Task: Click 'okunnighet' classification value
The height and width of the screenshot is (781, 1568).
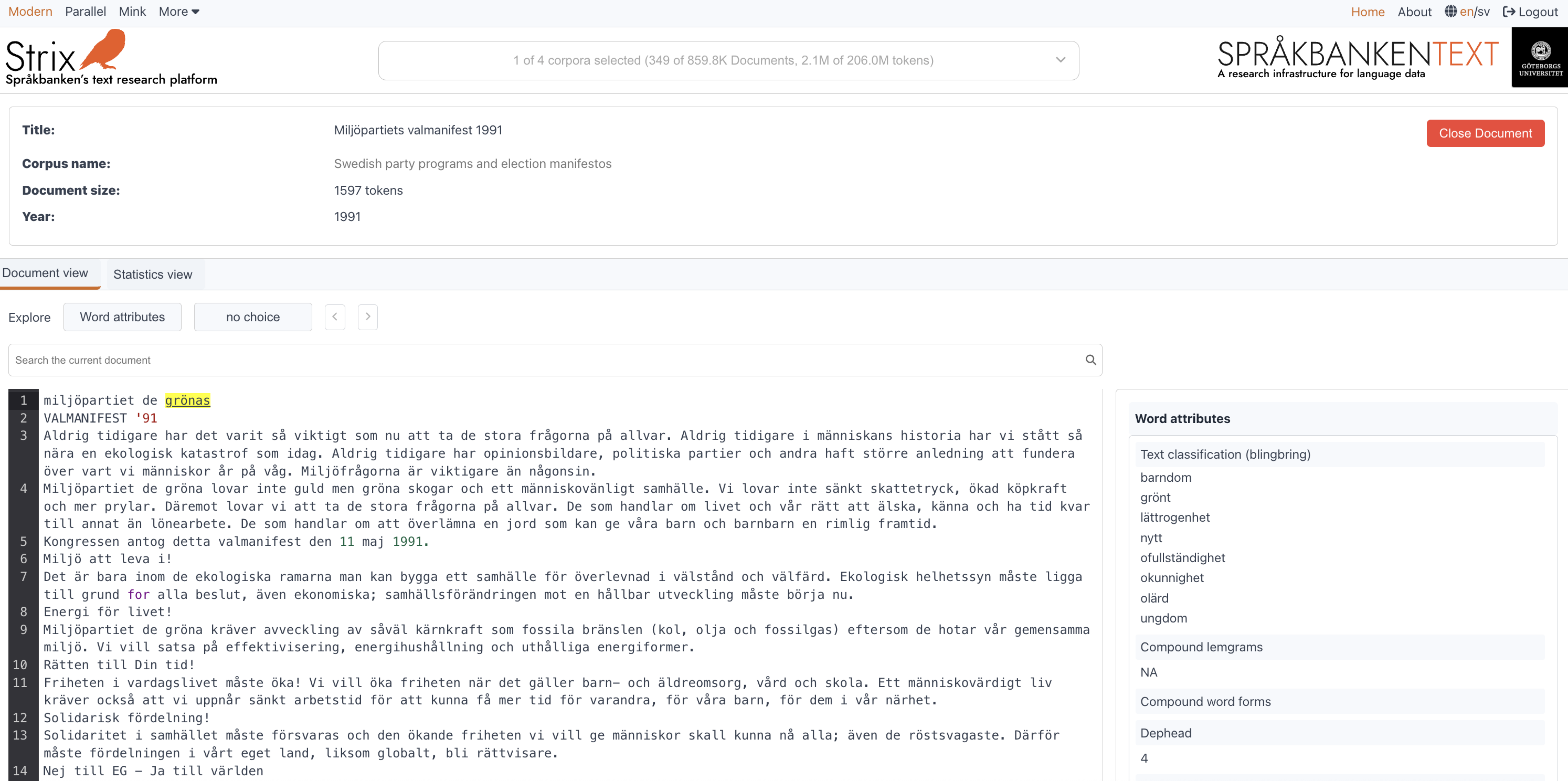Action: point(1172,578)
